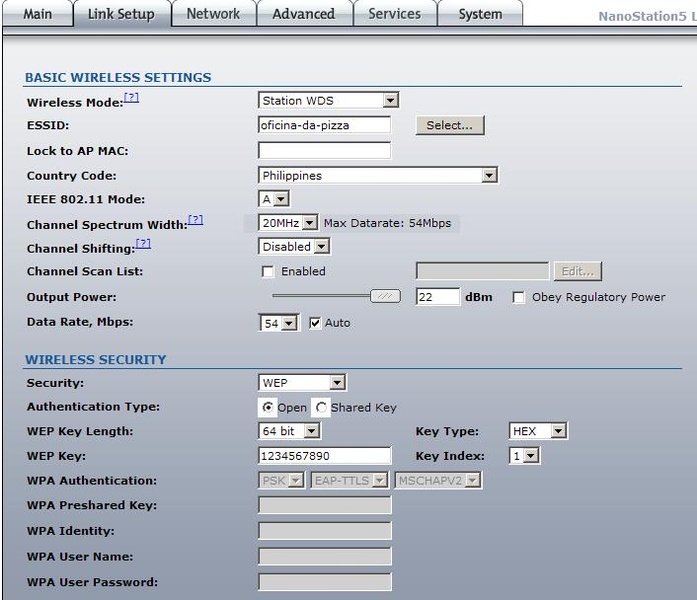Image resolution: width=697 pixels, height=600 pixels.
Task: Switch to the Services tab
Action: 395,14
